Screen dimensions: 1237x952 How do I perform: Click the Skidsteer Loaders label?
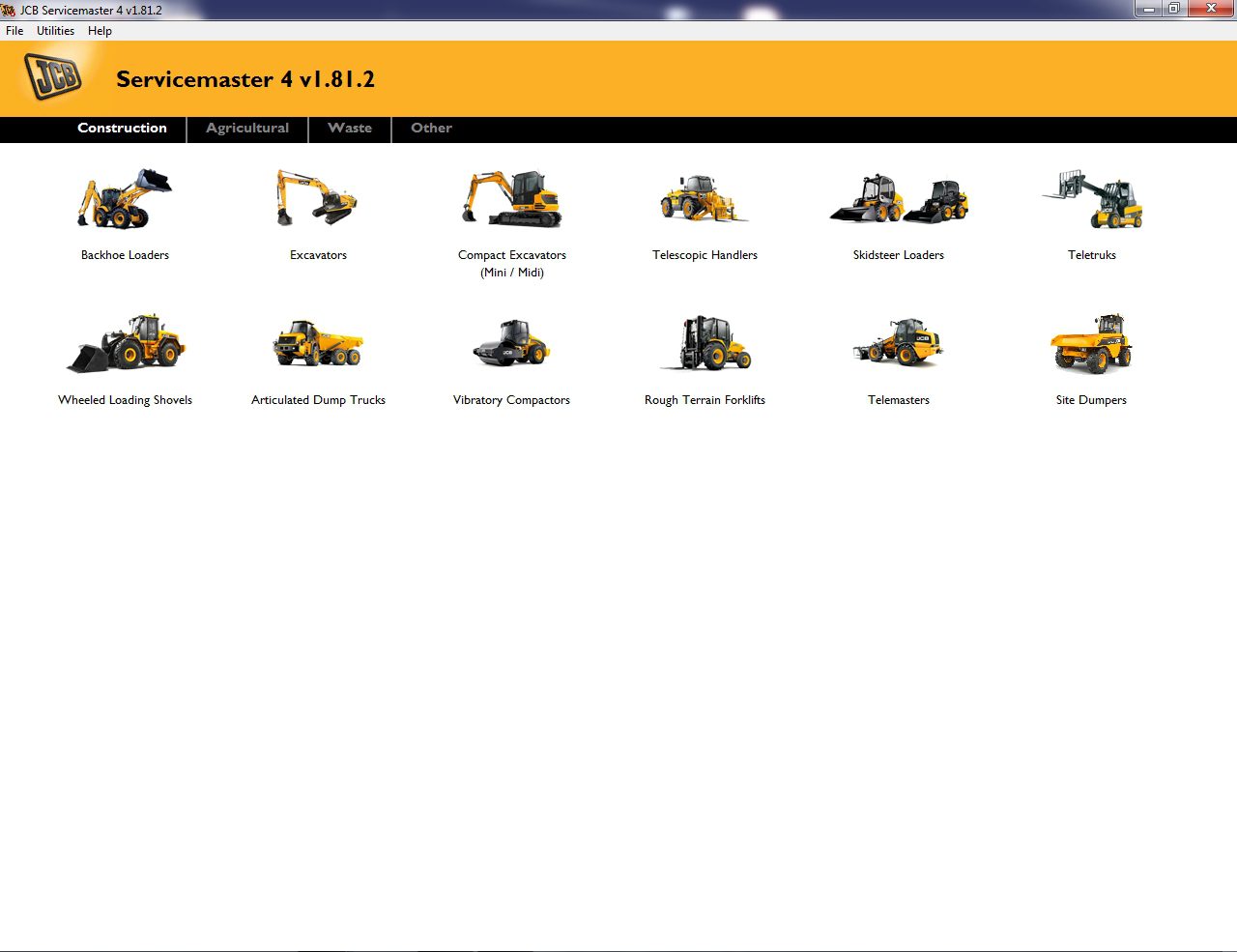tap(899, 255)
